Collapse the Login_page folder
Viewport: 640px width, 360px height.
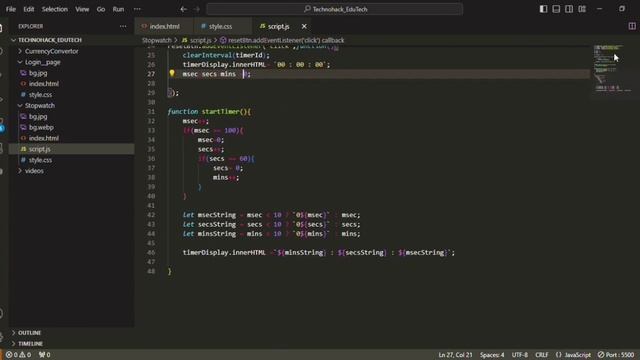[x=42, y=62]
